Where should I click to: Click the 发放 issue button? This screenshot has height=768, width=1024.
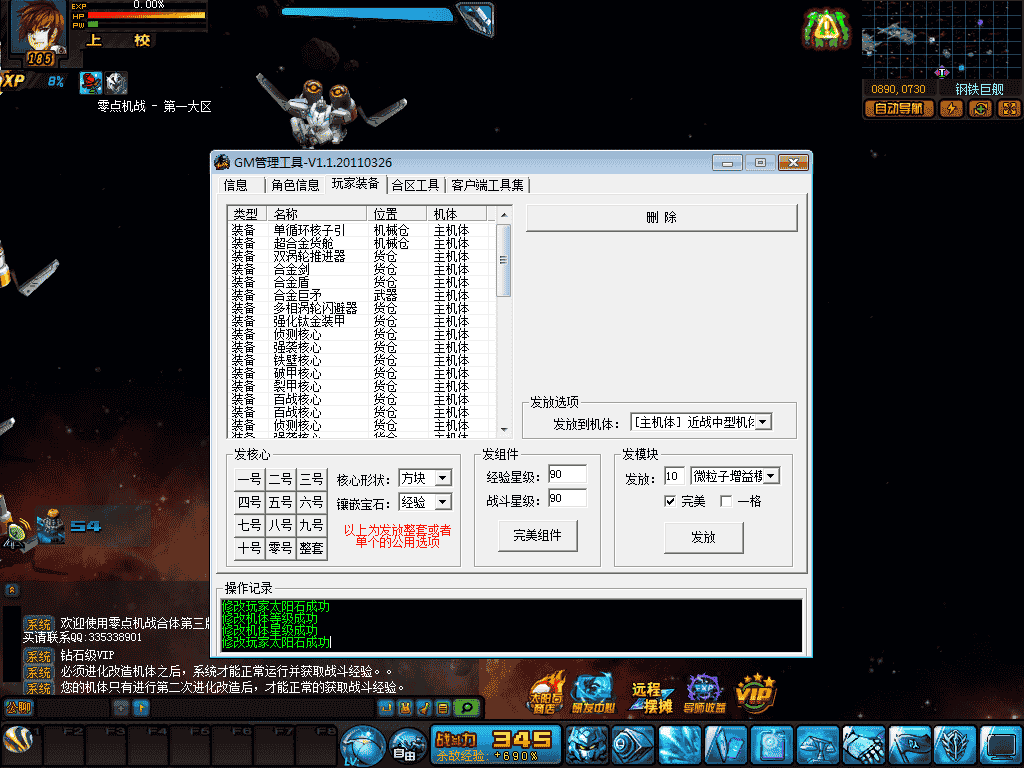click(703, 537)
